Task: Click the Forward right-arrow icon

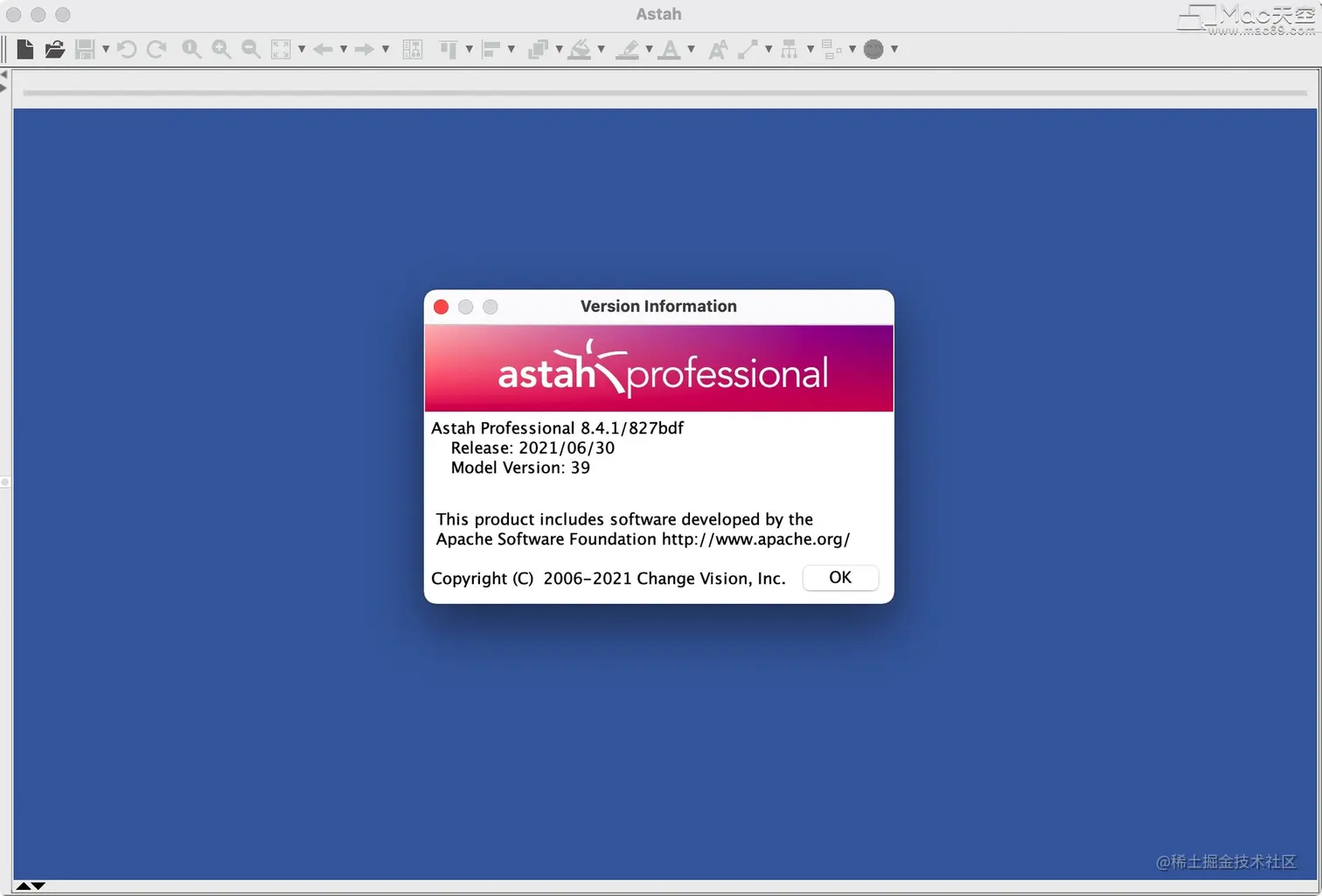Action: tap(365, 50)
